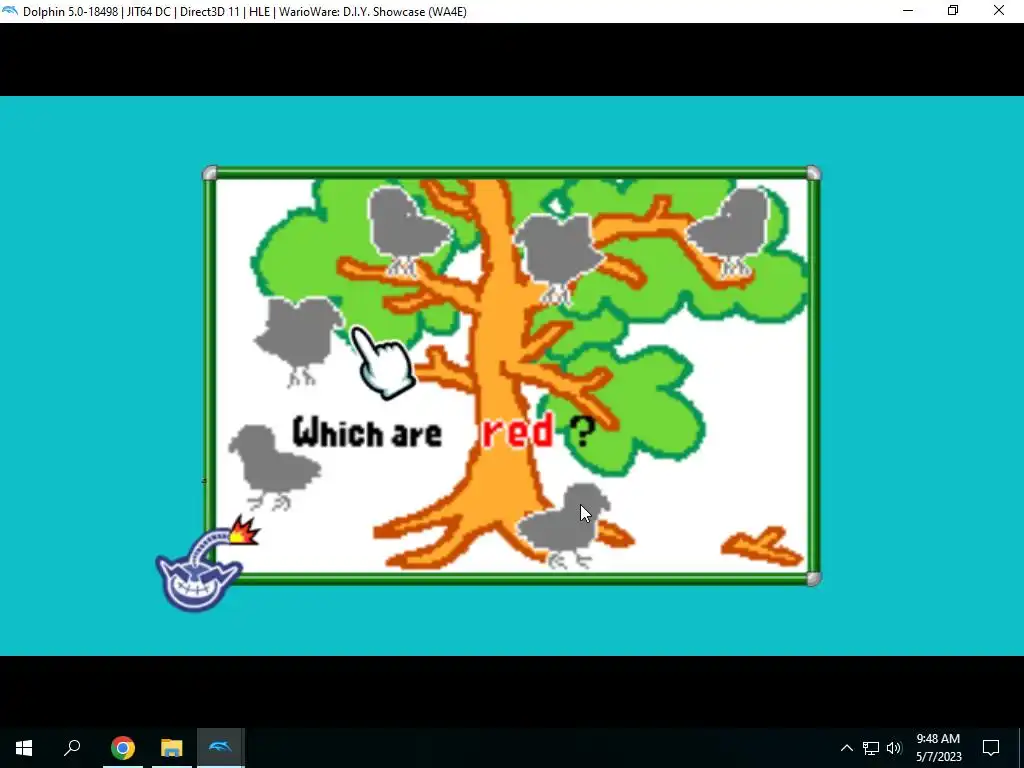Click the white pointing hand cursor icon
Image resolution: width=1024 pixels, height=768 pixels.
(383, 361)
